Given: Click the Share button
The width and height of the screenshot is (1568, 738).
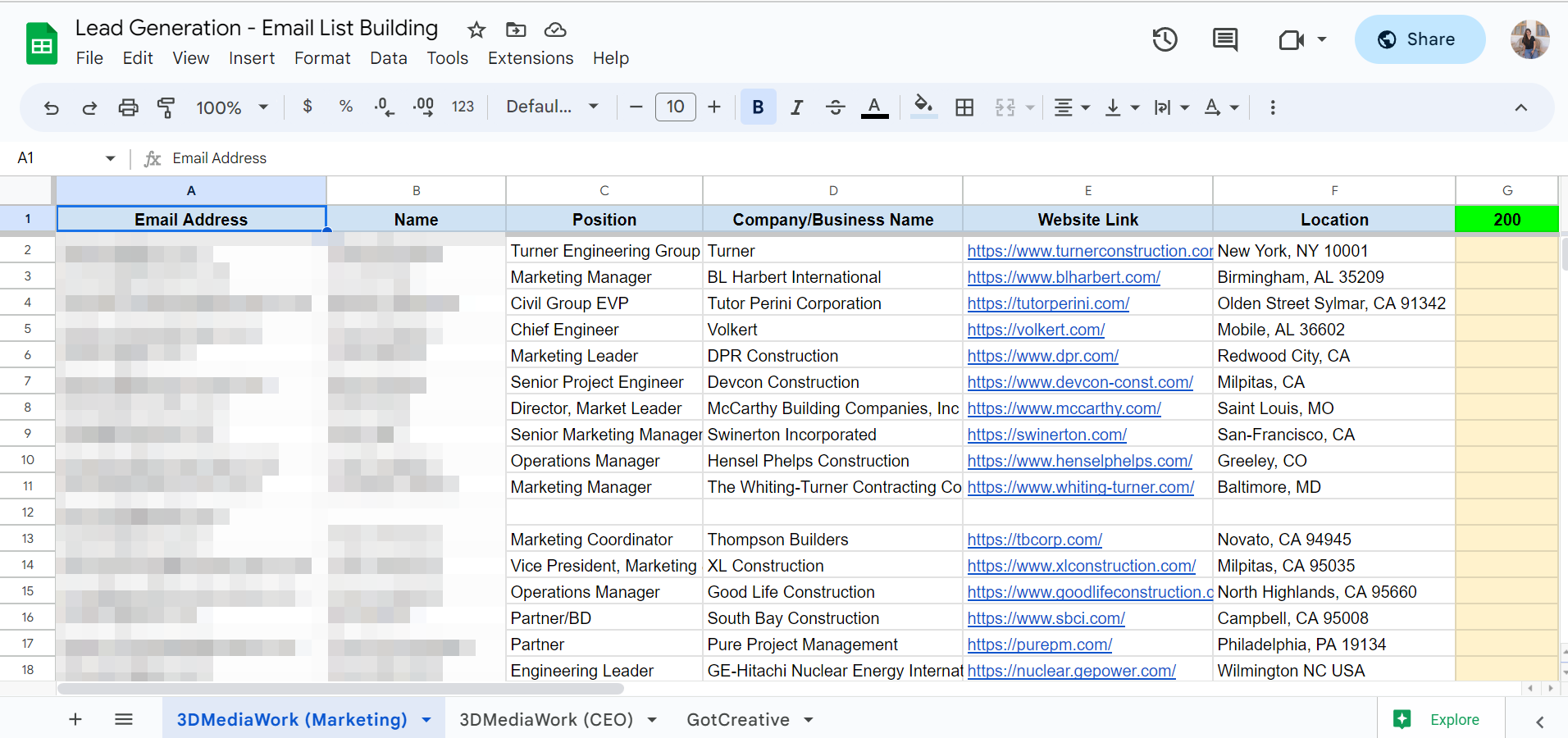Looking at the screenshot, I should pyautogui.click(x=1420, y=39).
